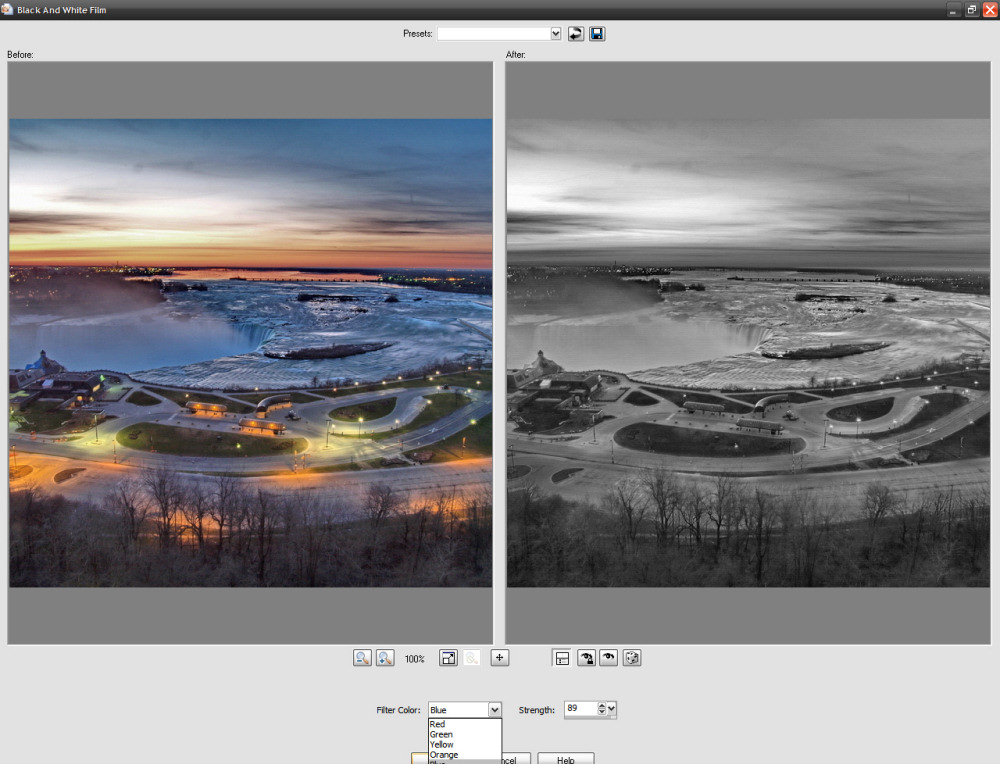The height and width of the screenshot is (764, 1000).
Task: Collapse the Filter Color dropdown arrow
Action: [495, 710]
